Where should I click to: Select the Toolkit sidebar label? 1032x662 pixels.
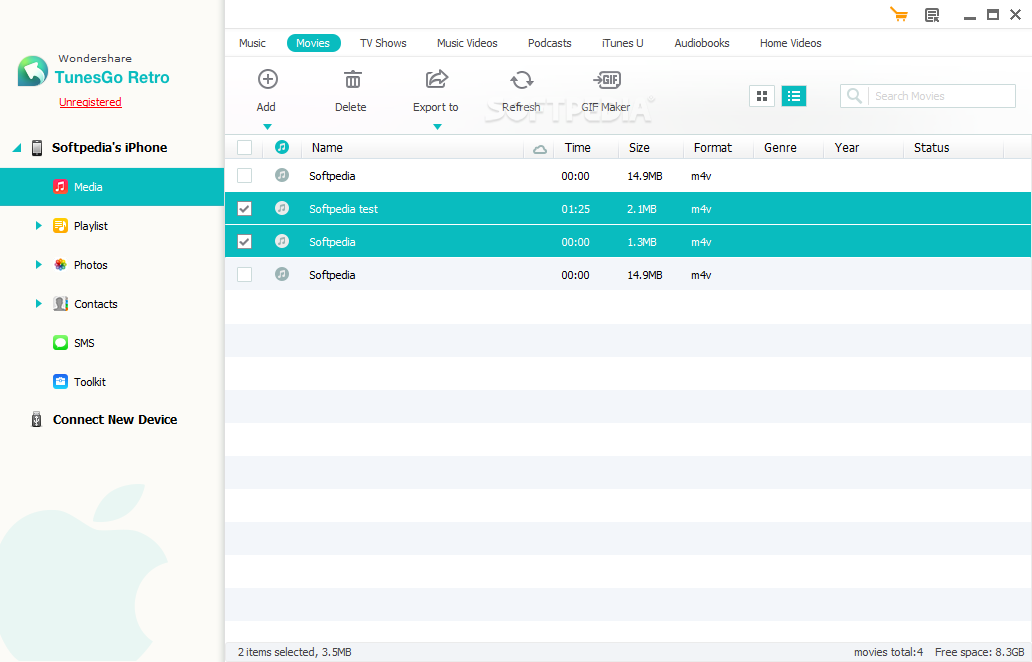[90, 382]
